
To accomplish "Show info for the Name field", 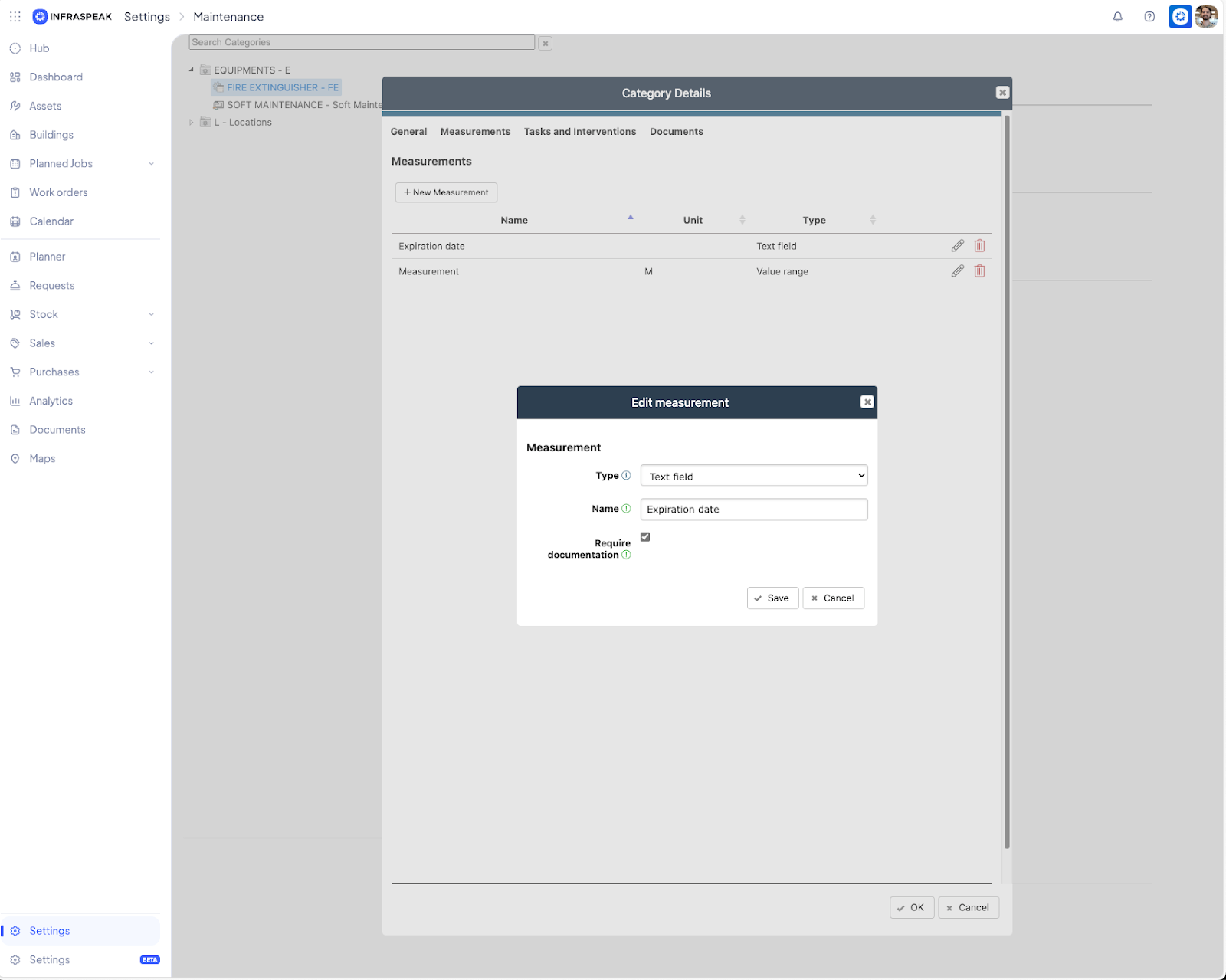I will [626, 509].
